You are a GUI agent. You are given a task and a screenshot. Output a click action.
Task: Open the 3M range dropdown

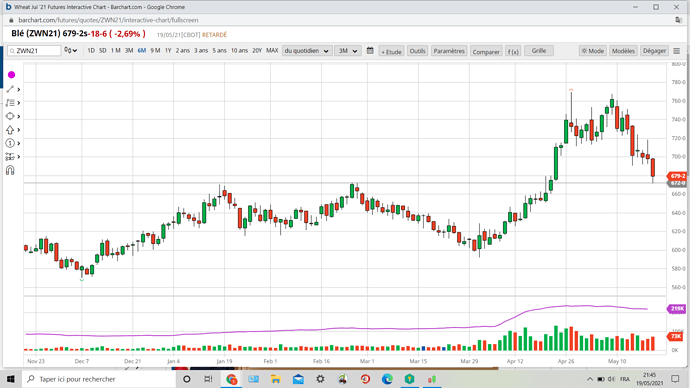pos(348,51)
